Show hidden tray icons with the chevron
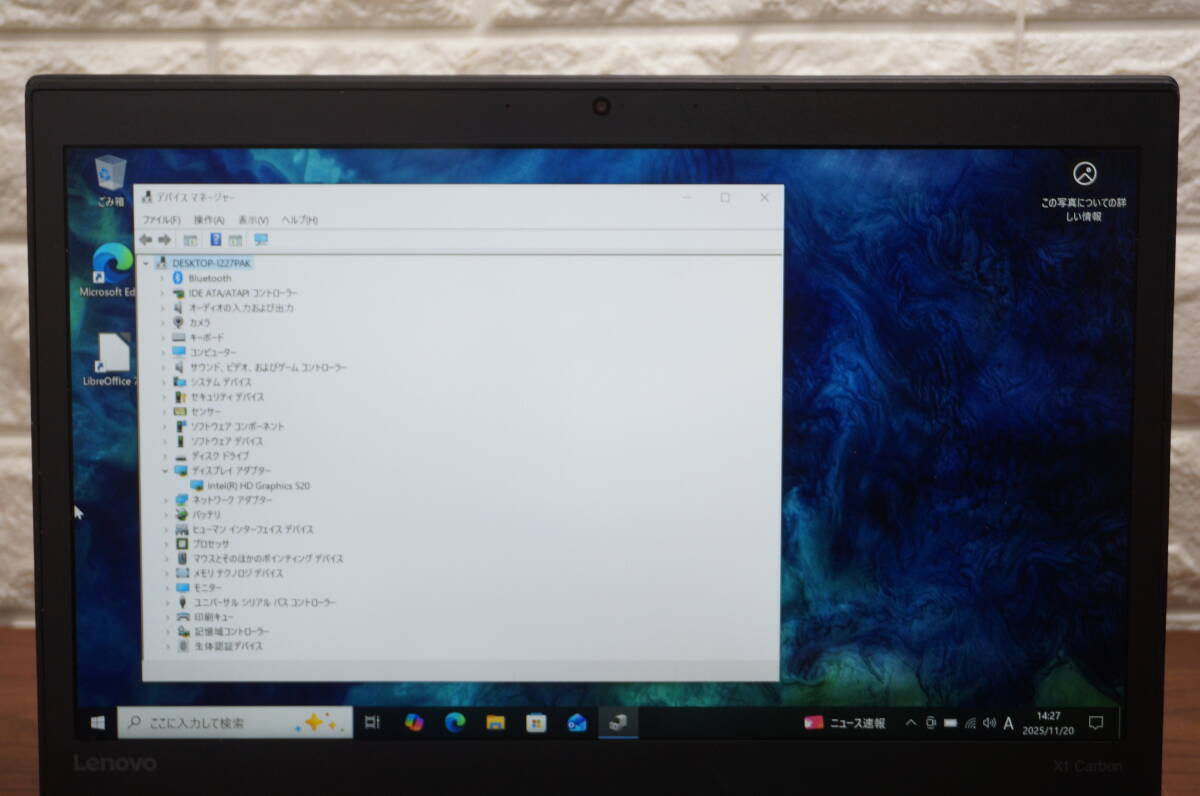Image resolution: width=1200 pixels, height=796 pixels. point(911,723)
